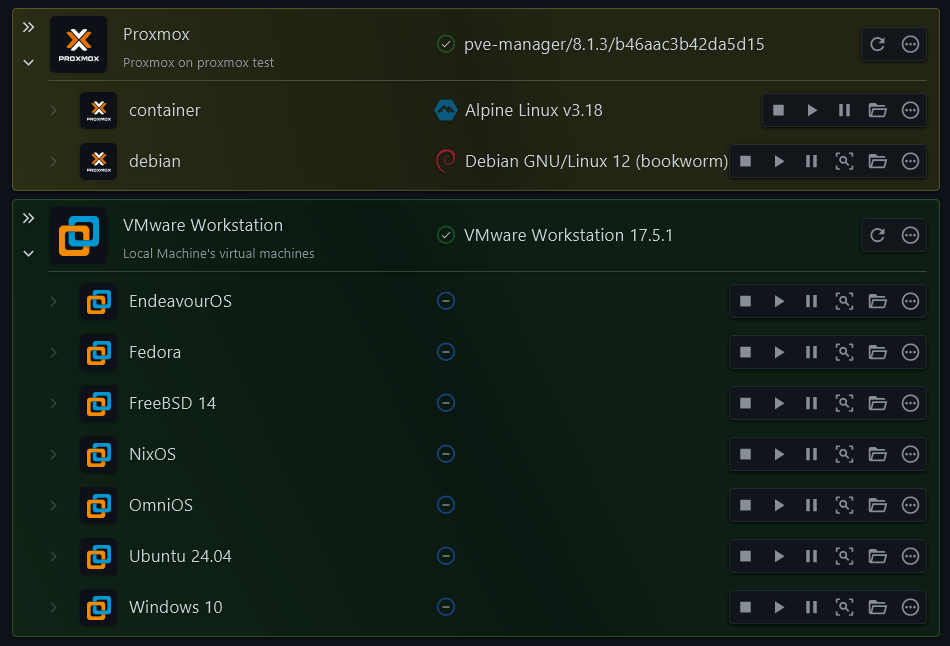Image resolution: width=950 pixels, height=646 pixels.
Task: Stop the NixOS virtual machine
Action: [746, 454]
